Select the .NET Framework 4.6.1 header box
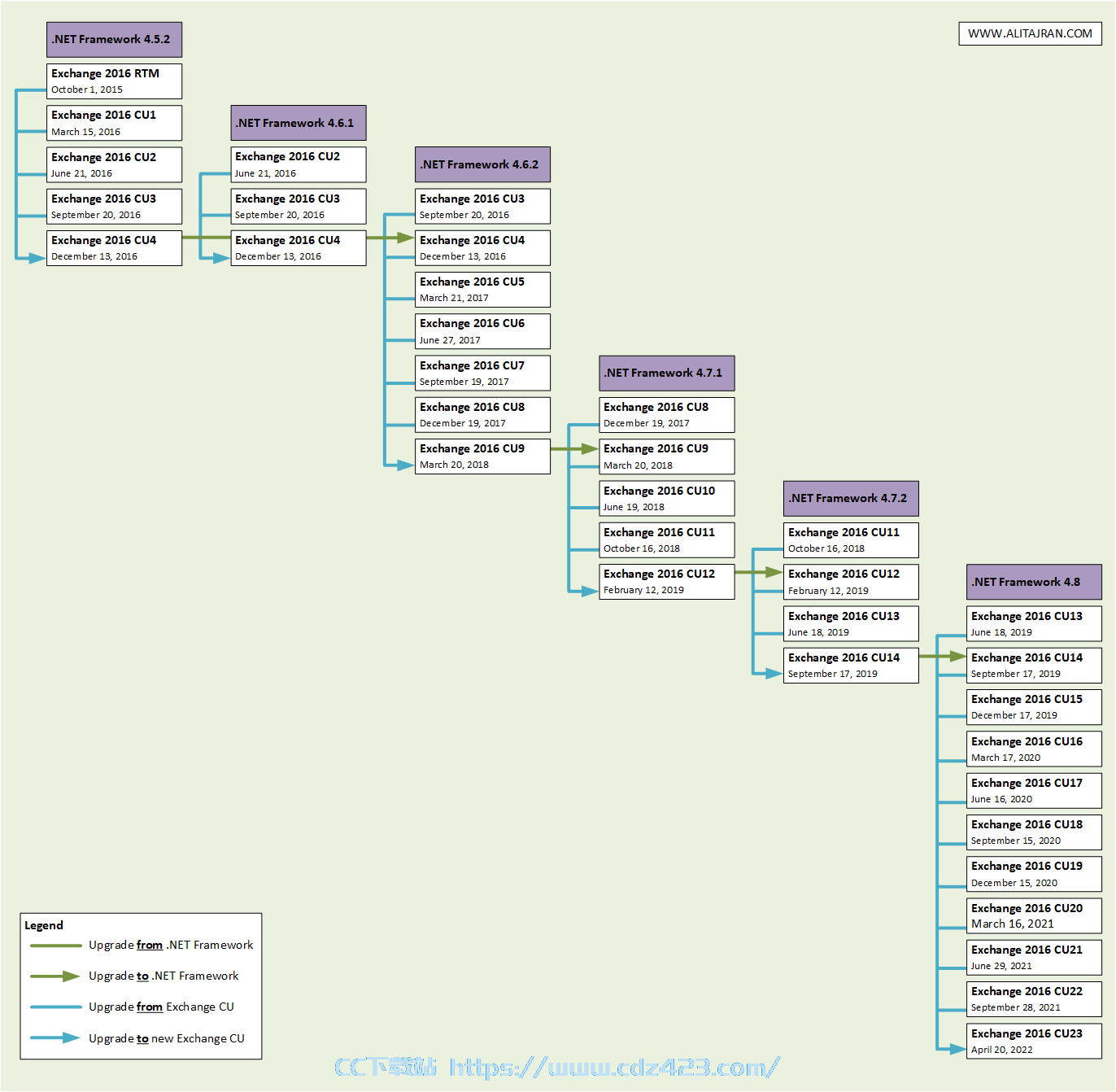The height and width of the screenshot is (1092, 1116). click(299, 123)
